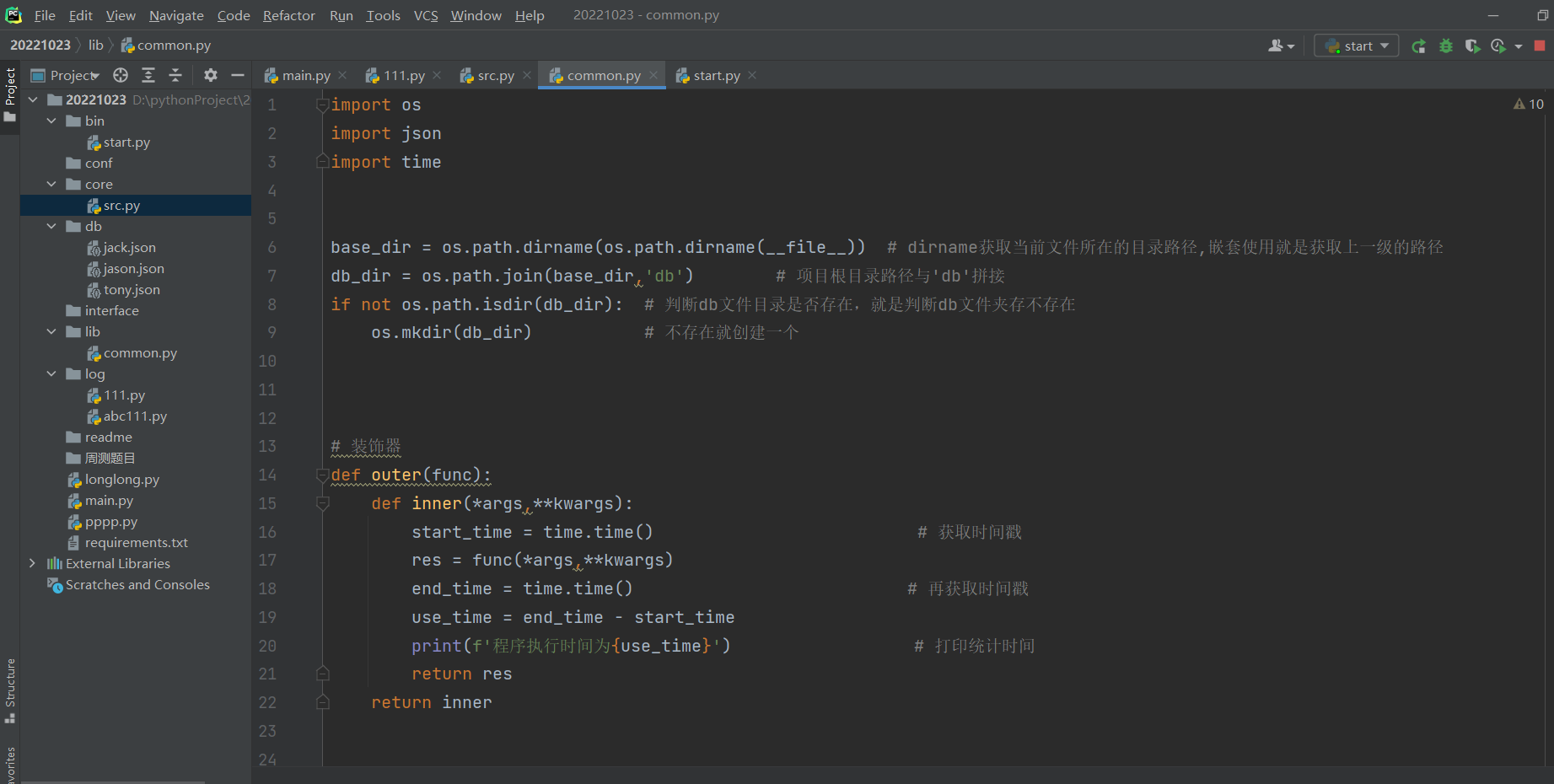Click the red Stop button

1540,46
